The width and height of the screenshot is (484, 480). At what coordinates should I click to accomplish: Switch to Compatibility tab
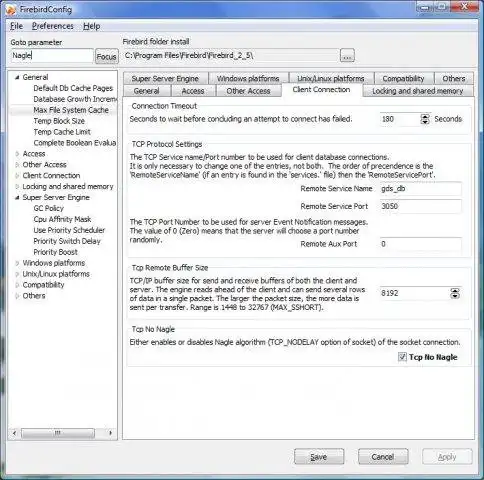click(x=403, y=79)
